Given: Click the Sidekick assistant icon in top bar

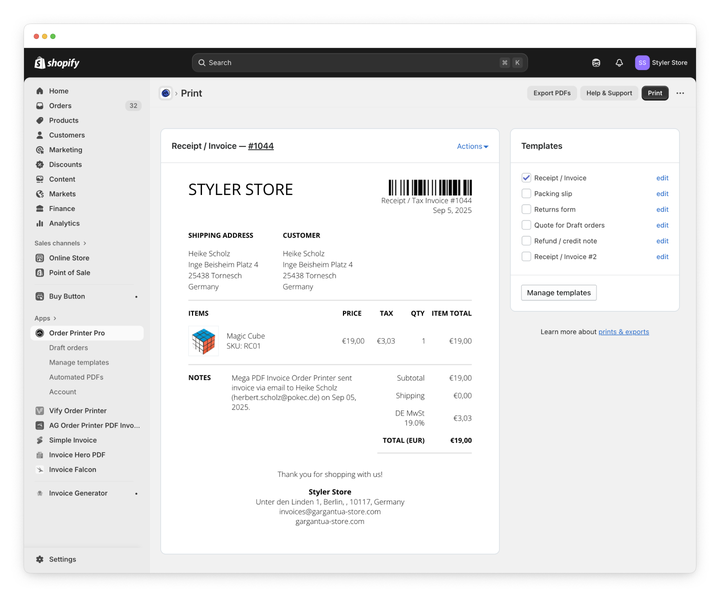Looking at the screenshot, I should tap(596, 63).
